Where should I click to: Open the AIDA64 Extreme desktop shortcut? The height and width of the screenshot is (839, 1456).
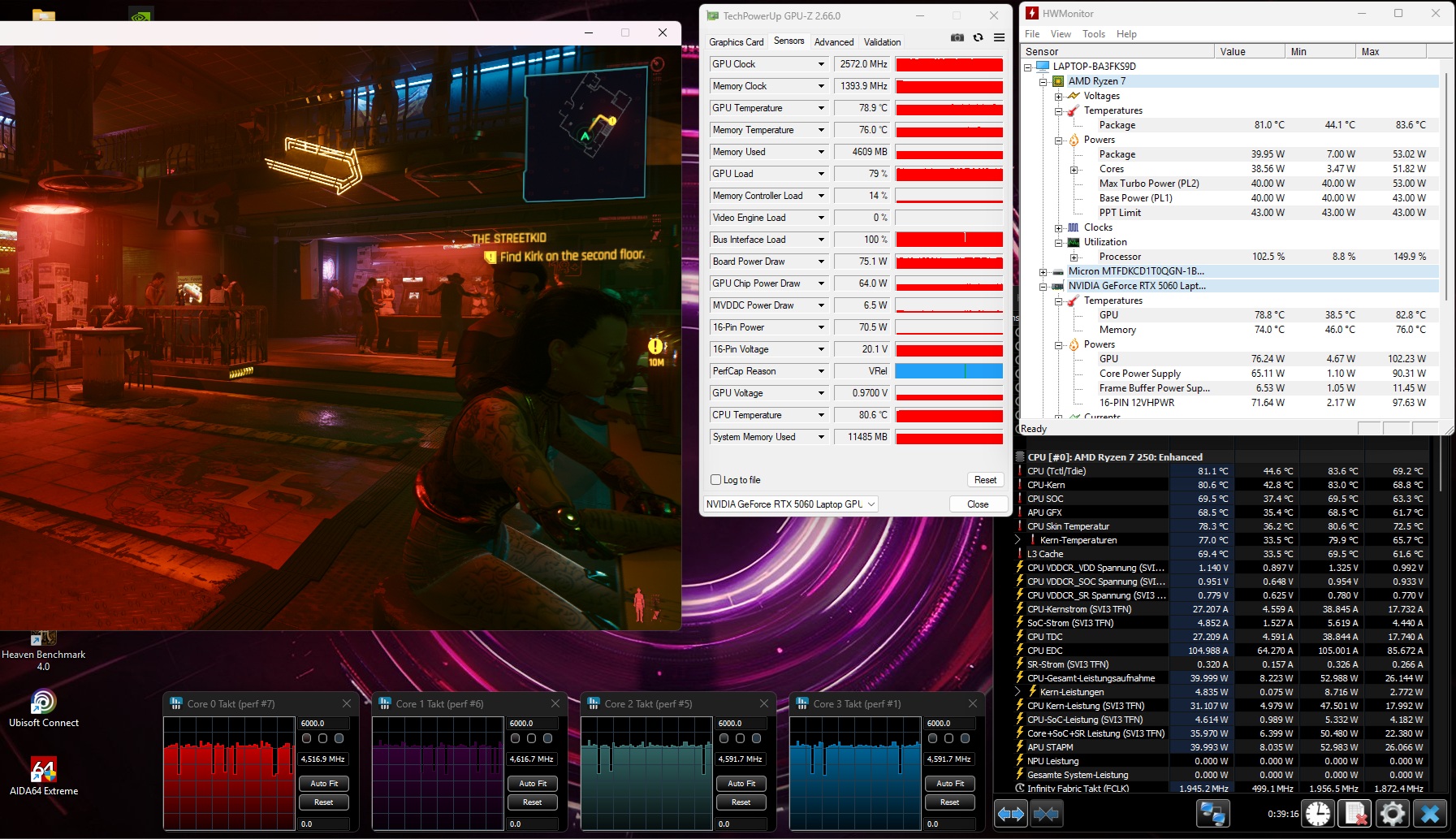tap(44, 776)
